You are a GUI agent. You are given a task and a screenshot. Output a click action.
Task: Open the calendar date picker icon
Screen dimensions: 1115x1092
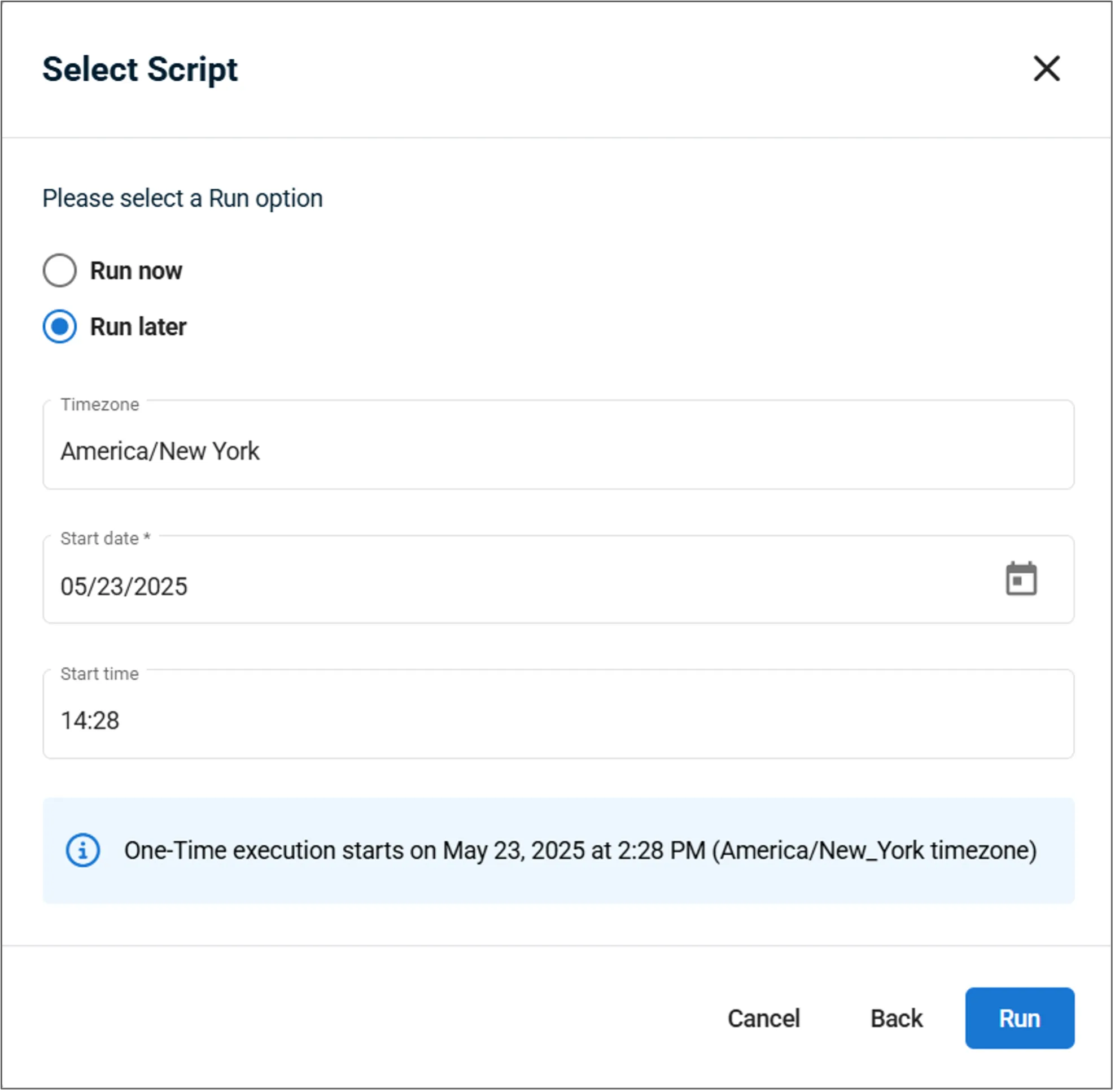pyautogui.click(x=1021, y=579)
